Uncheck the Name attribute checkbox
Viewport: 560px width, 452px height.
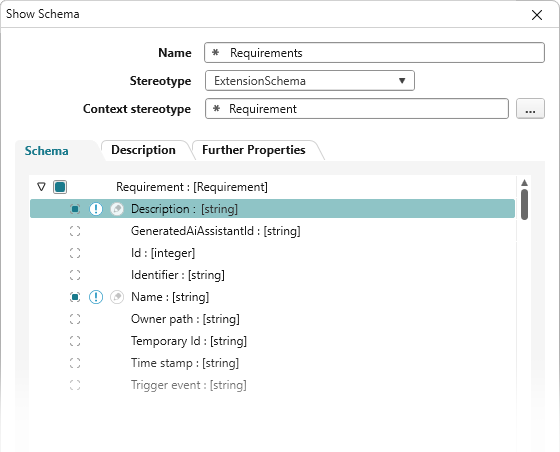[x=75, y=297]
